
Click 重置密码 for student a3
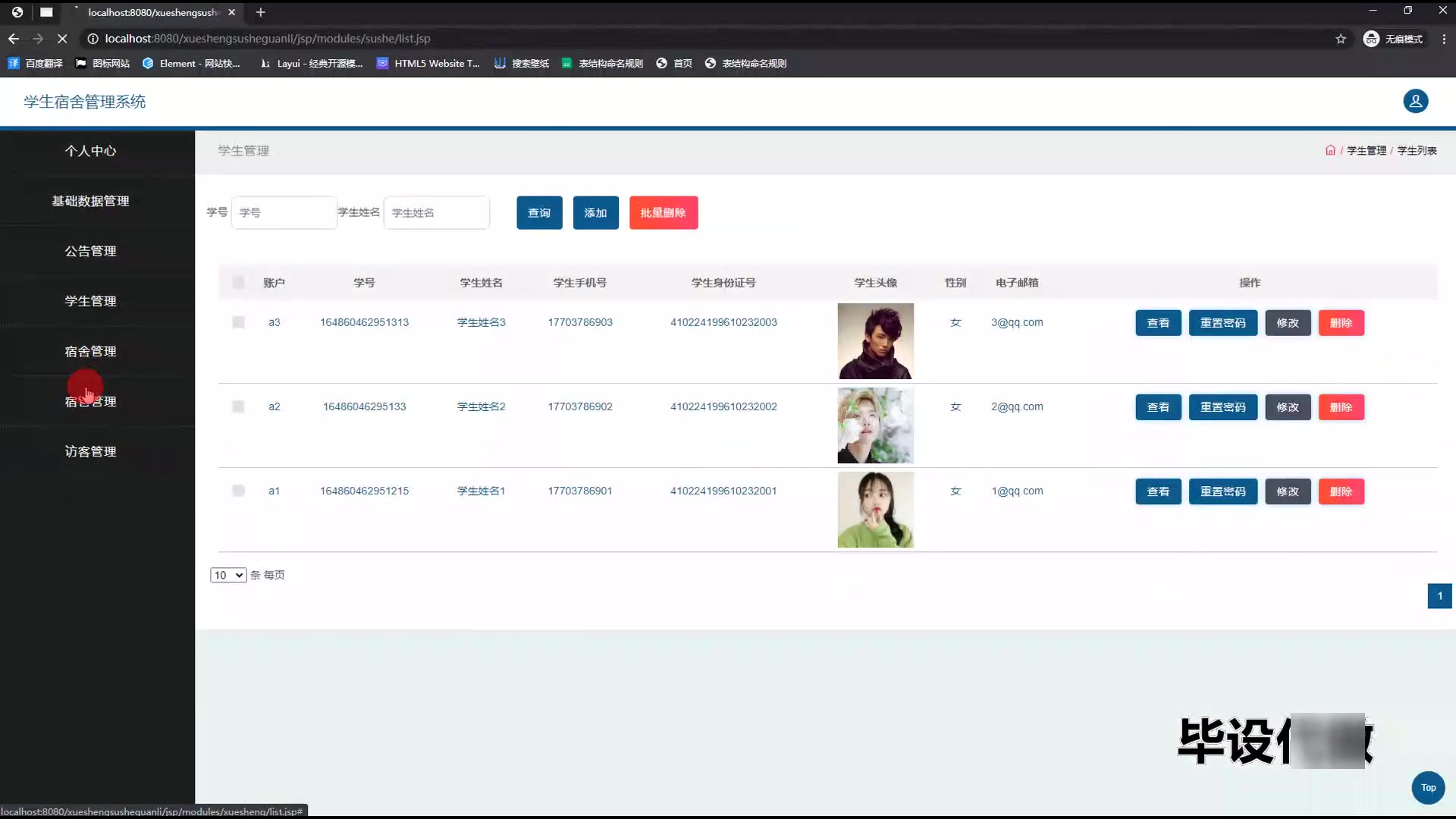tap(1222, 322)
